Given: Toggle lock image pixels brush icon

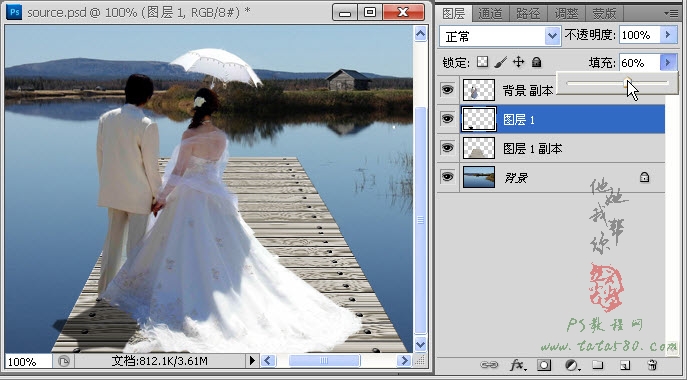Looking at the screenshot, I should (500, 62).
